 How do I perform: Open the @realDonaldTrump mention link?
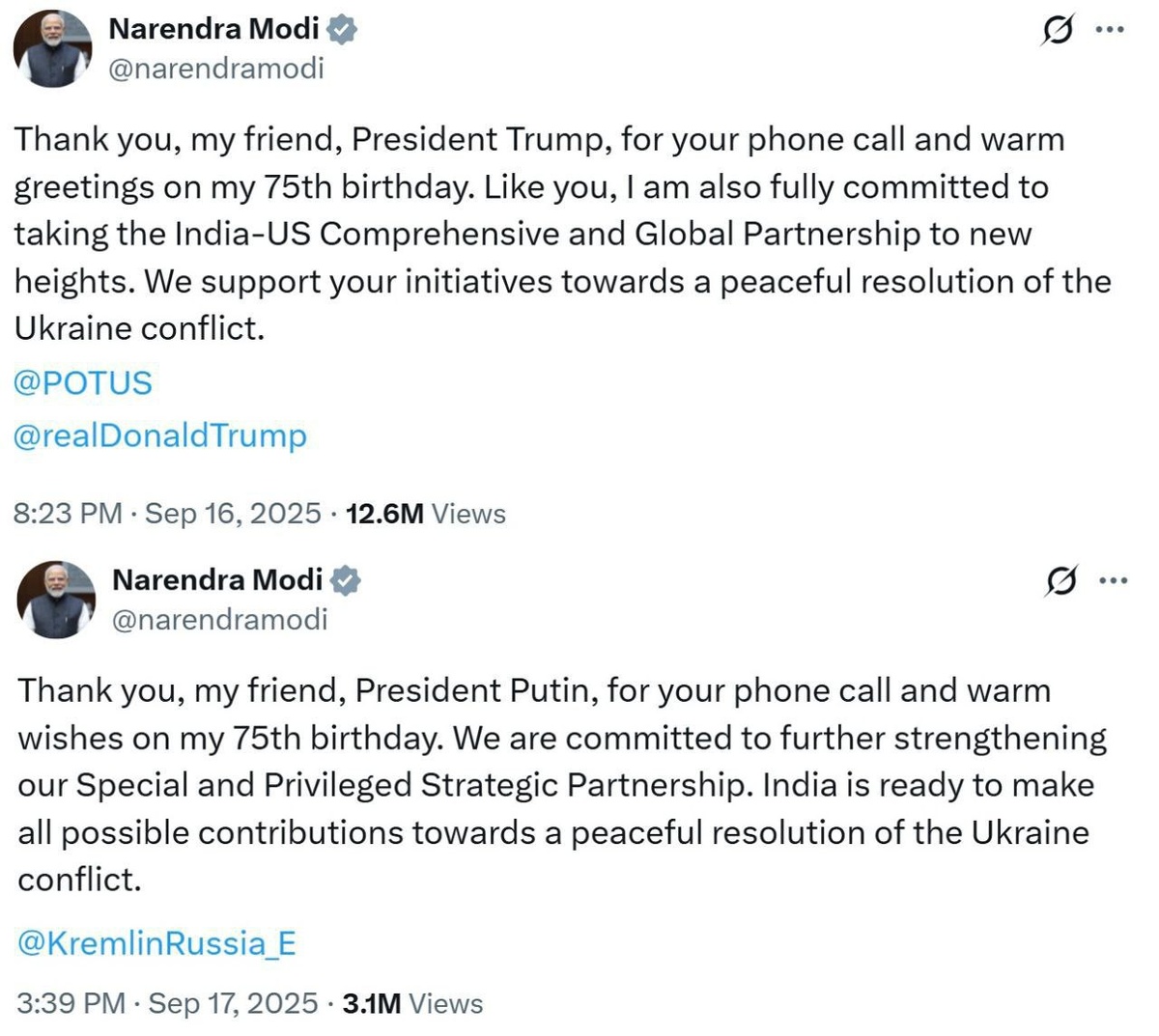coord(160,435)
